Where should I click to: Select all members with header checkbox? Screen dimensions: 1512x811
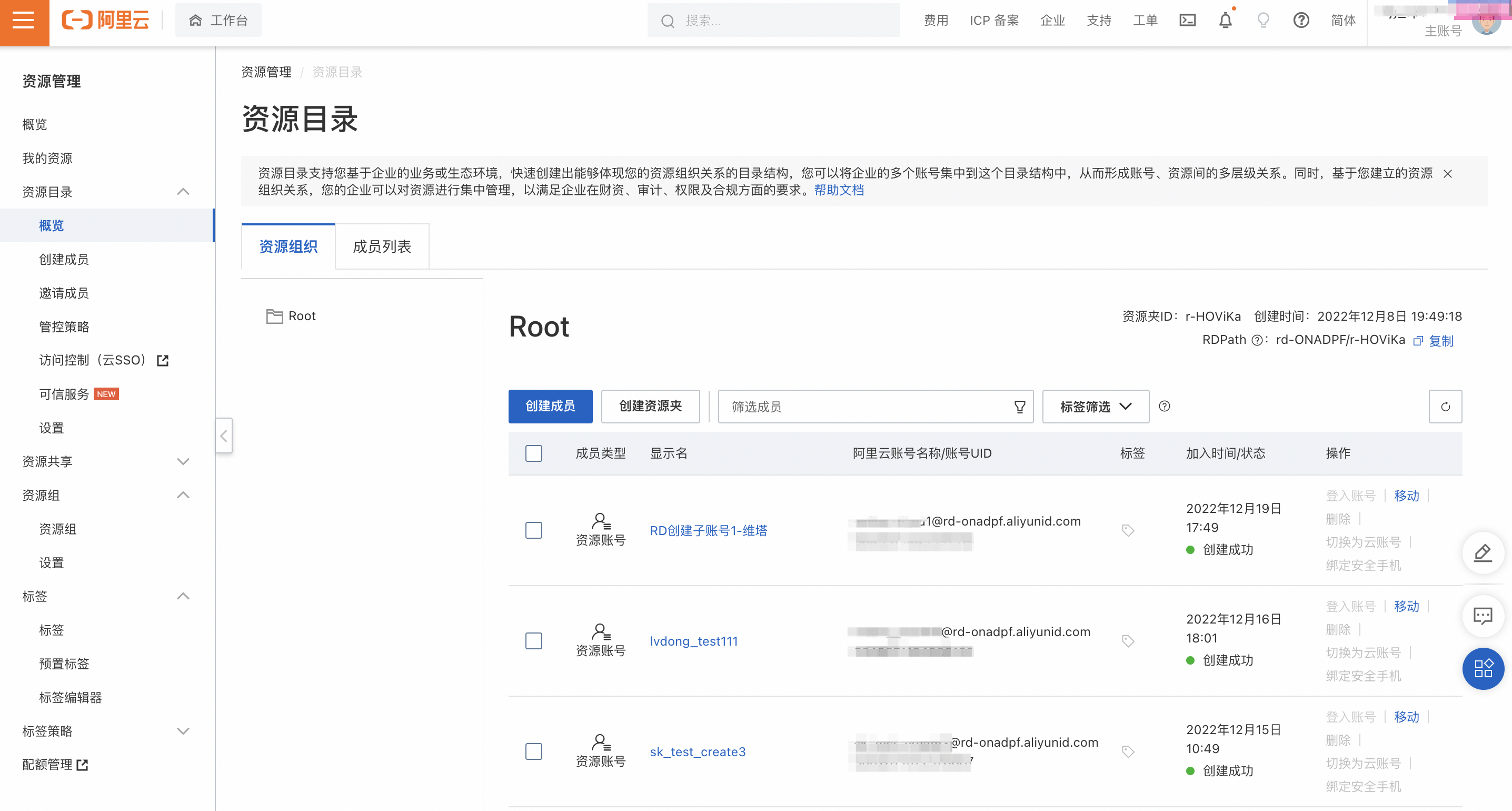click(x=533, y=453)
